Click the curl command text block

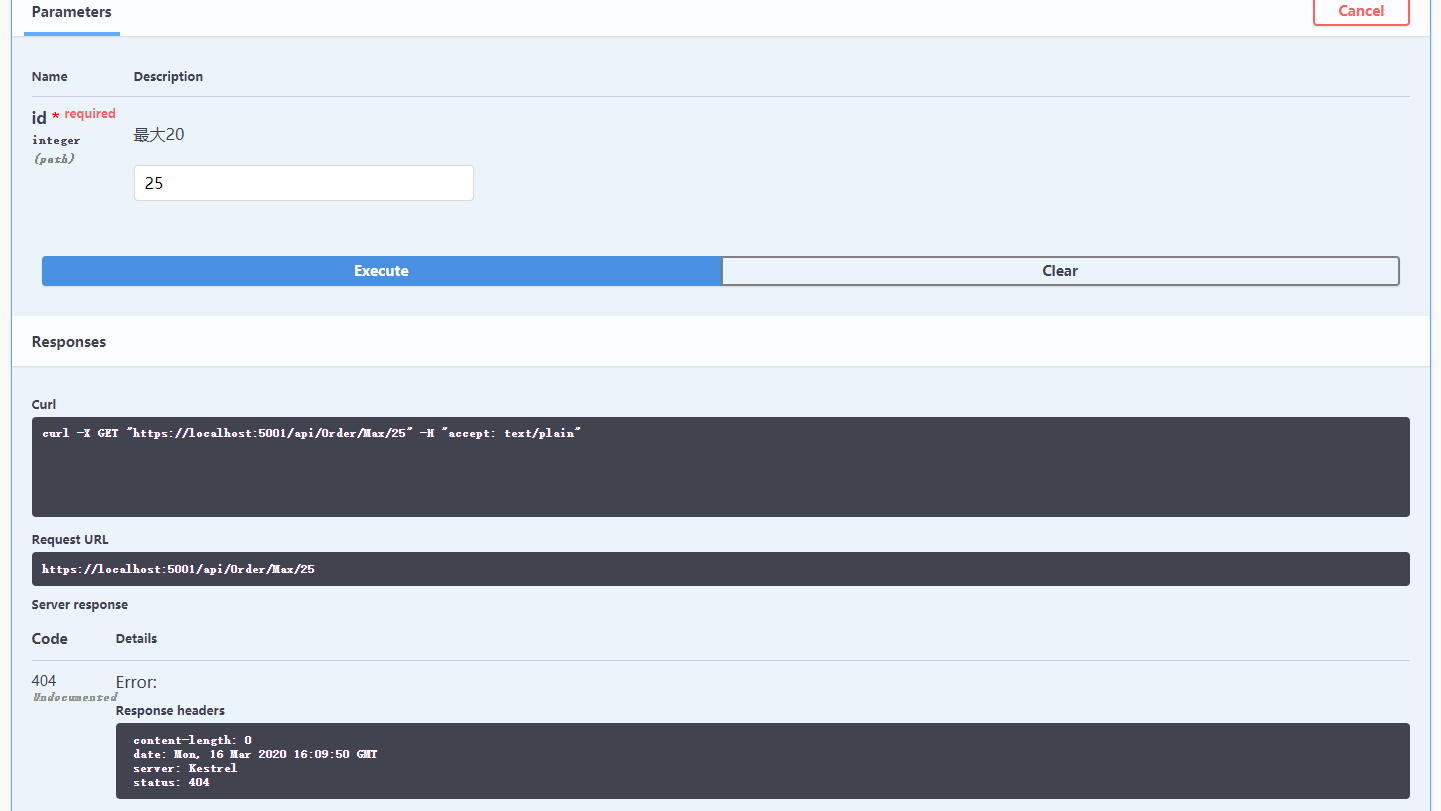coord(721,467)
